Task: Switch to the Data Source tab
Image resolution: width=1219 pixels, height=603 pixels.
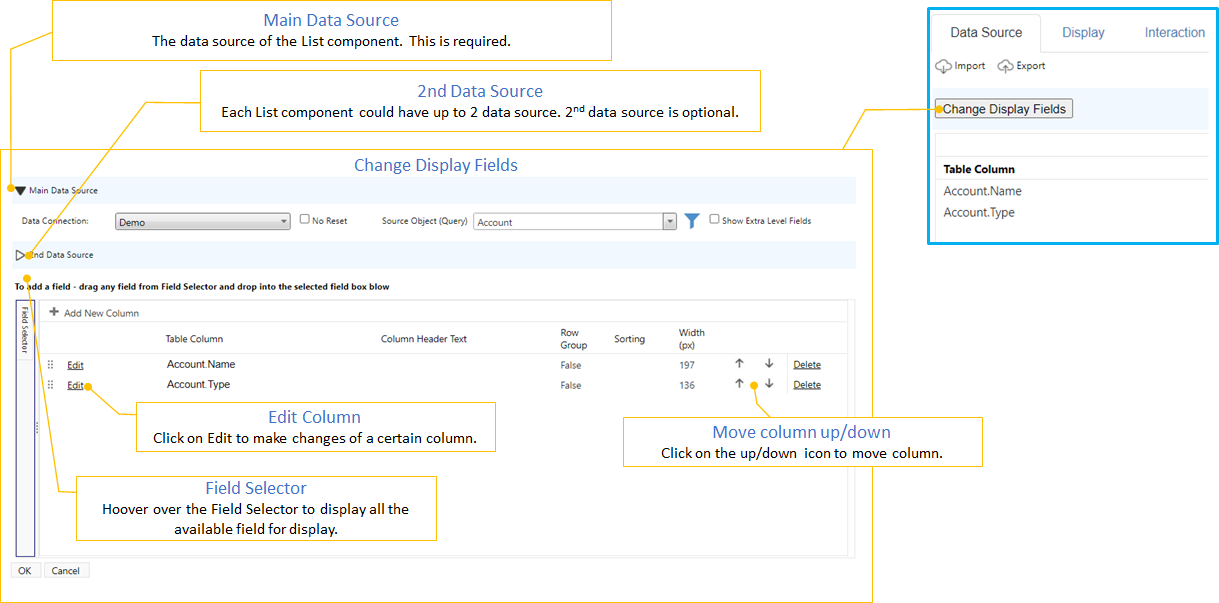Action: tap(986, 32)
